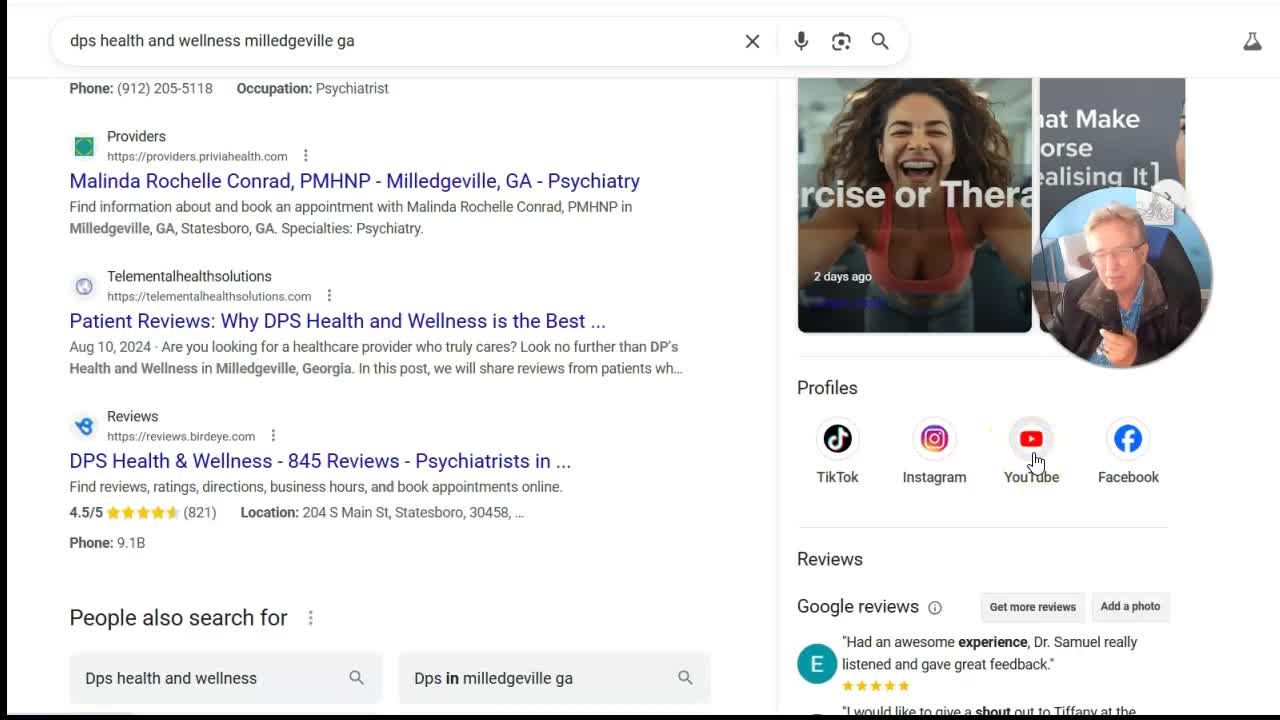Clear the search box text
Image resolution: width=1280 pixels, height=720 pixels.
coord(752,41)
